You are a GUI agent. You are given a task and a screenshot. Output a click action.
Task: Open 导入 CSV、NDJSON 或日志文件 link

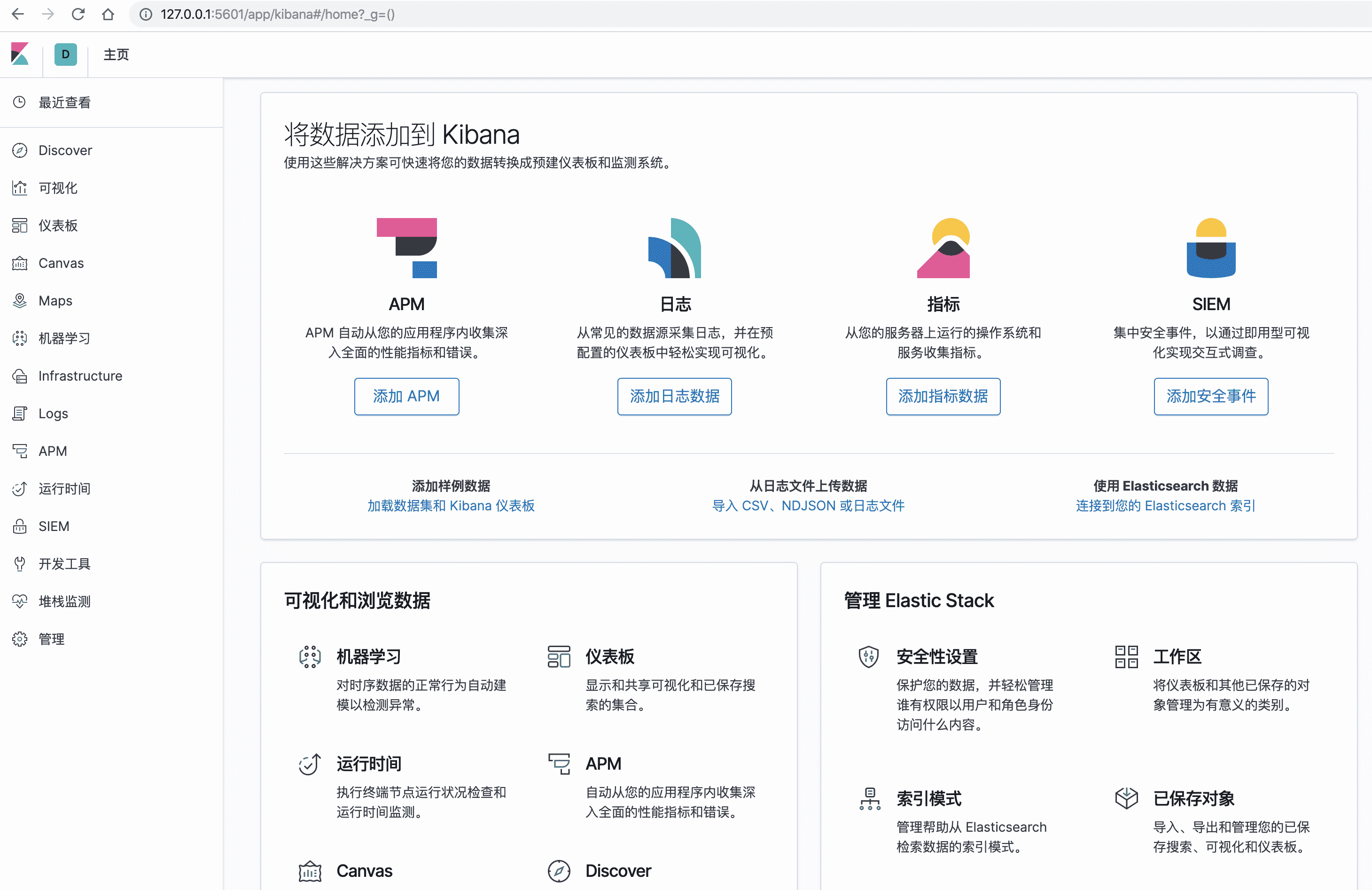[808, 506]
